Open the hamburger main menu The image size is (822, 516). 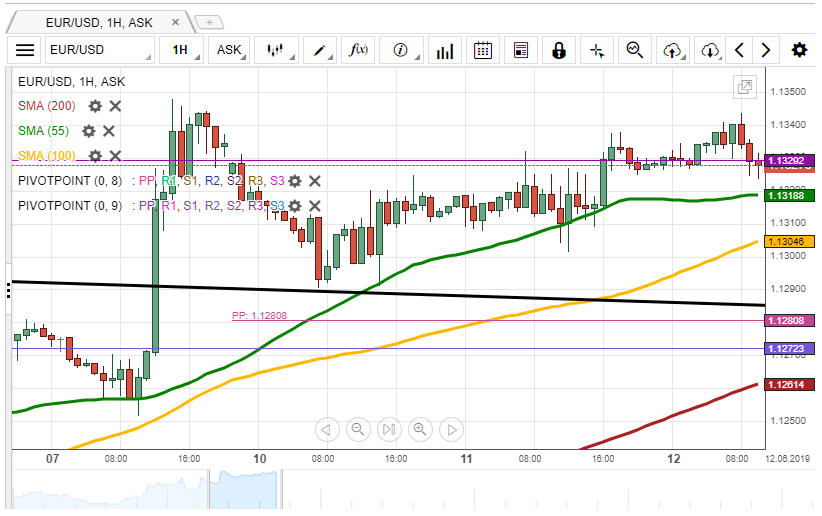point(25,50)
